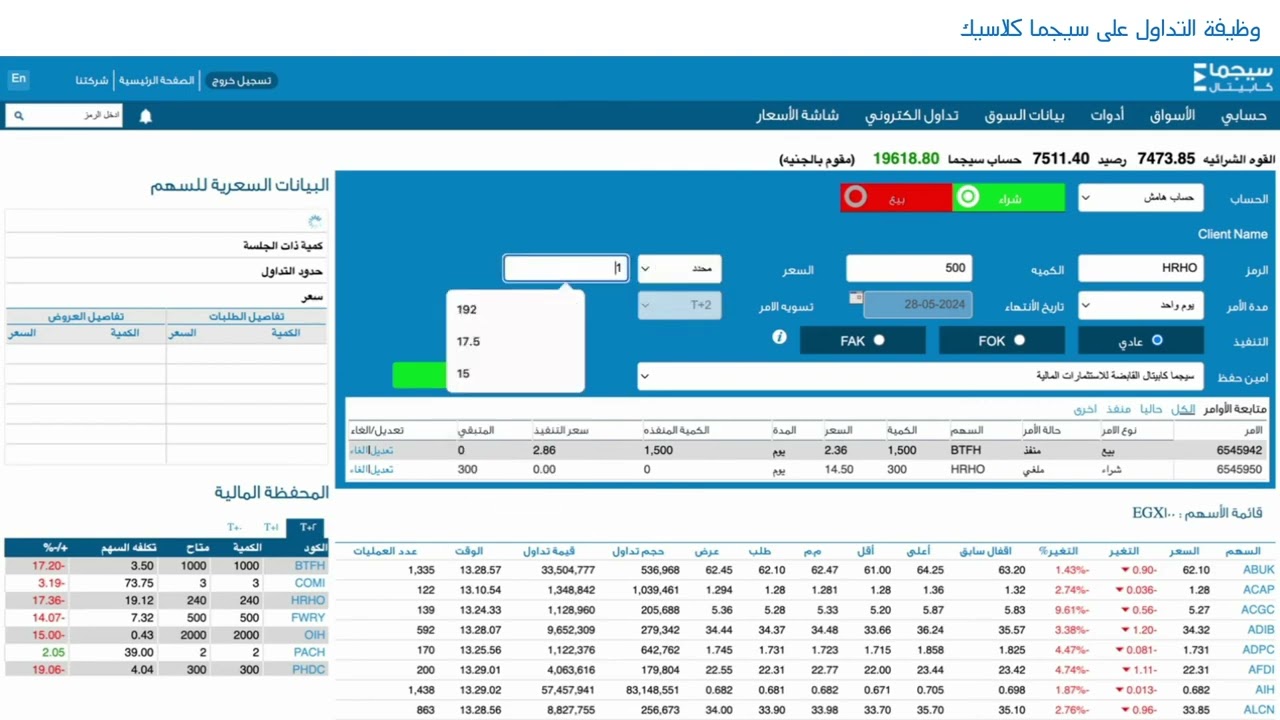Open ACAP in the stock list
1280x720 pixels.
click(x=1258, y=590)
